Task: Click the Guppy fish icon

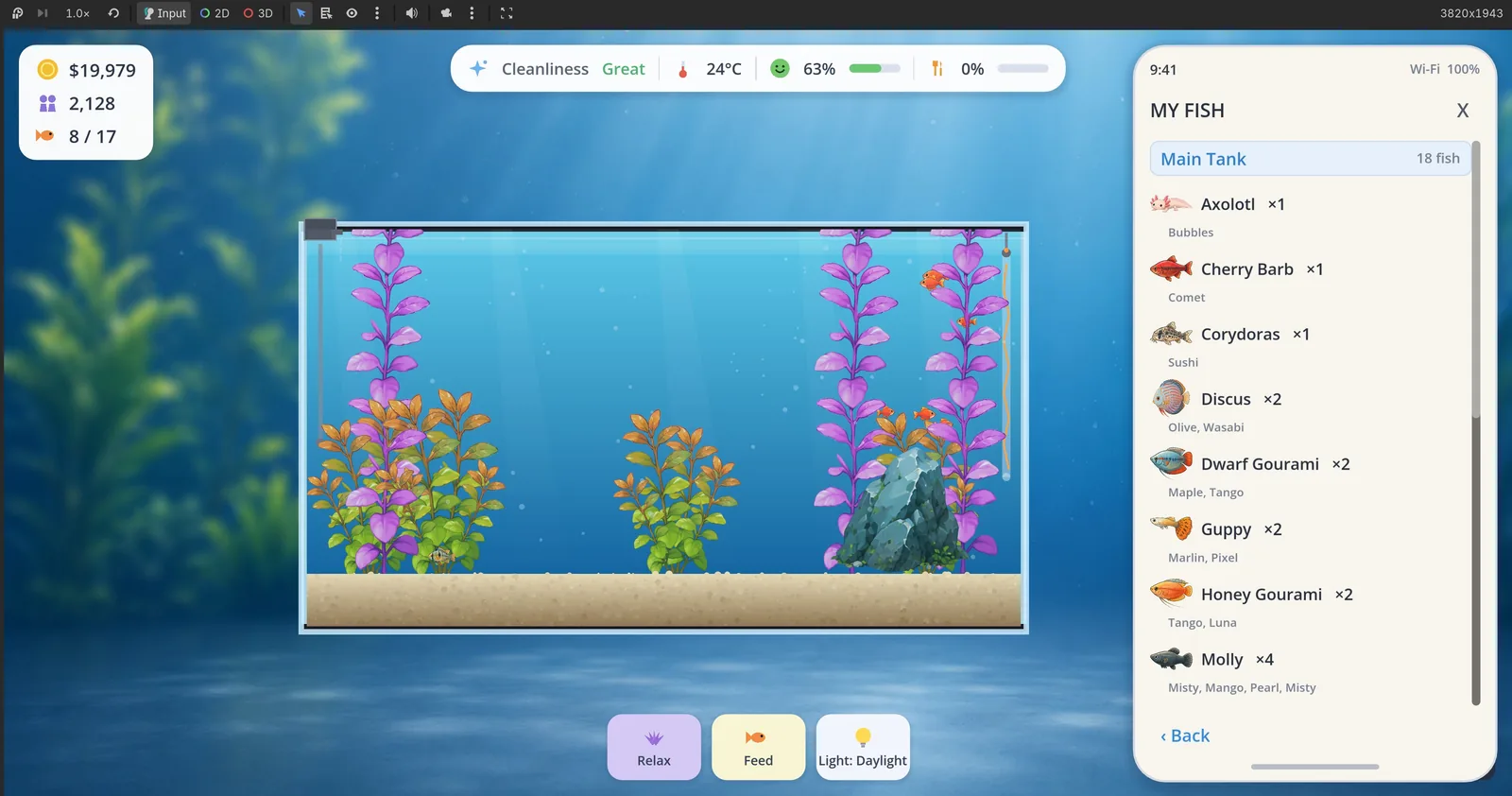Action: (x=1171, y=528)
